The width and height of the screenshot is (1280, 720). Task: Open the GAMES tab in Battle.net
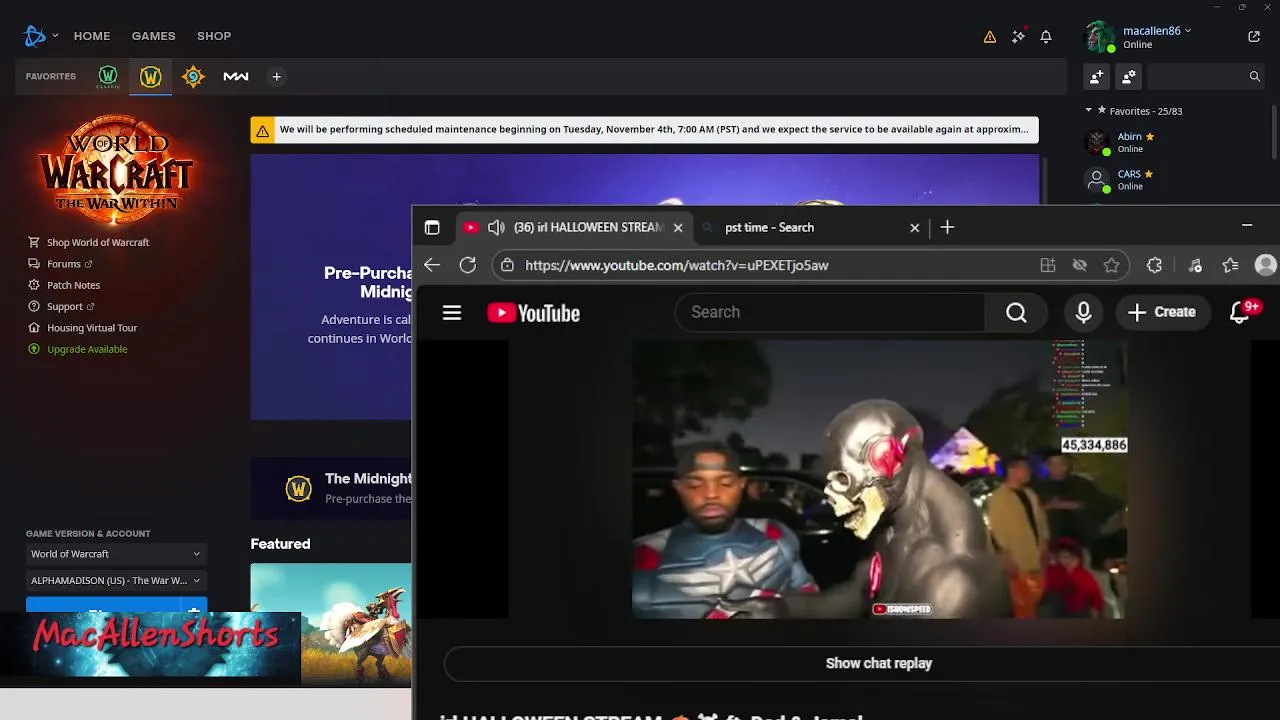click(x=153, y=36)
